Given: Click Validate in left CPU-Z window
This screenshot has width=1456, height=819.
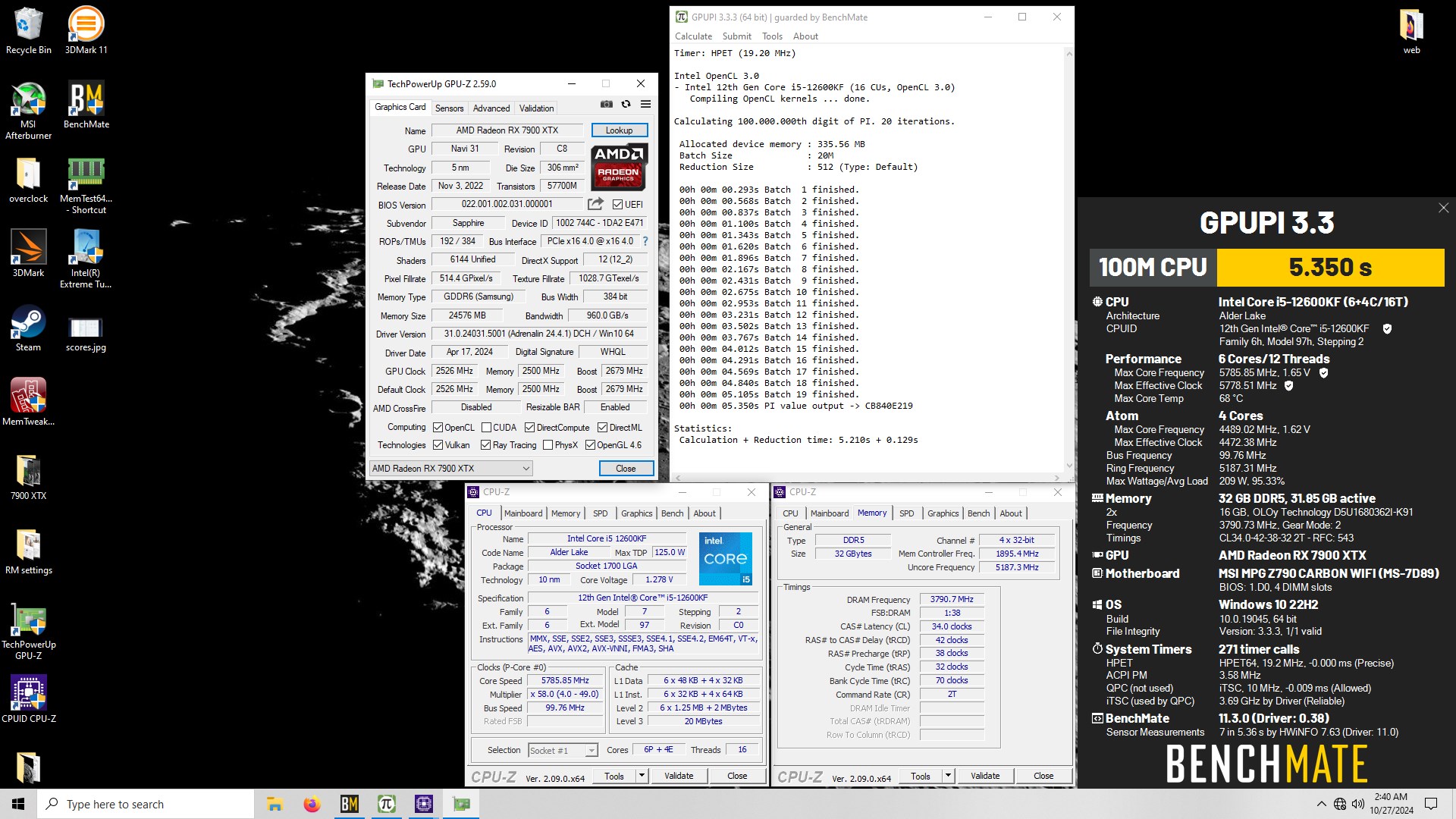Looking at the screenshot, I should pyautogui.click(x=679, y=776).
